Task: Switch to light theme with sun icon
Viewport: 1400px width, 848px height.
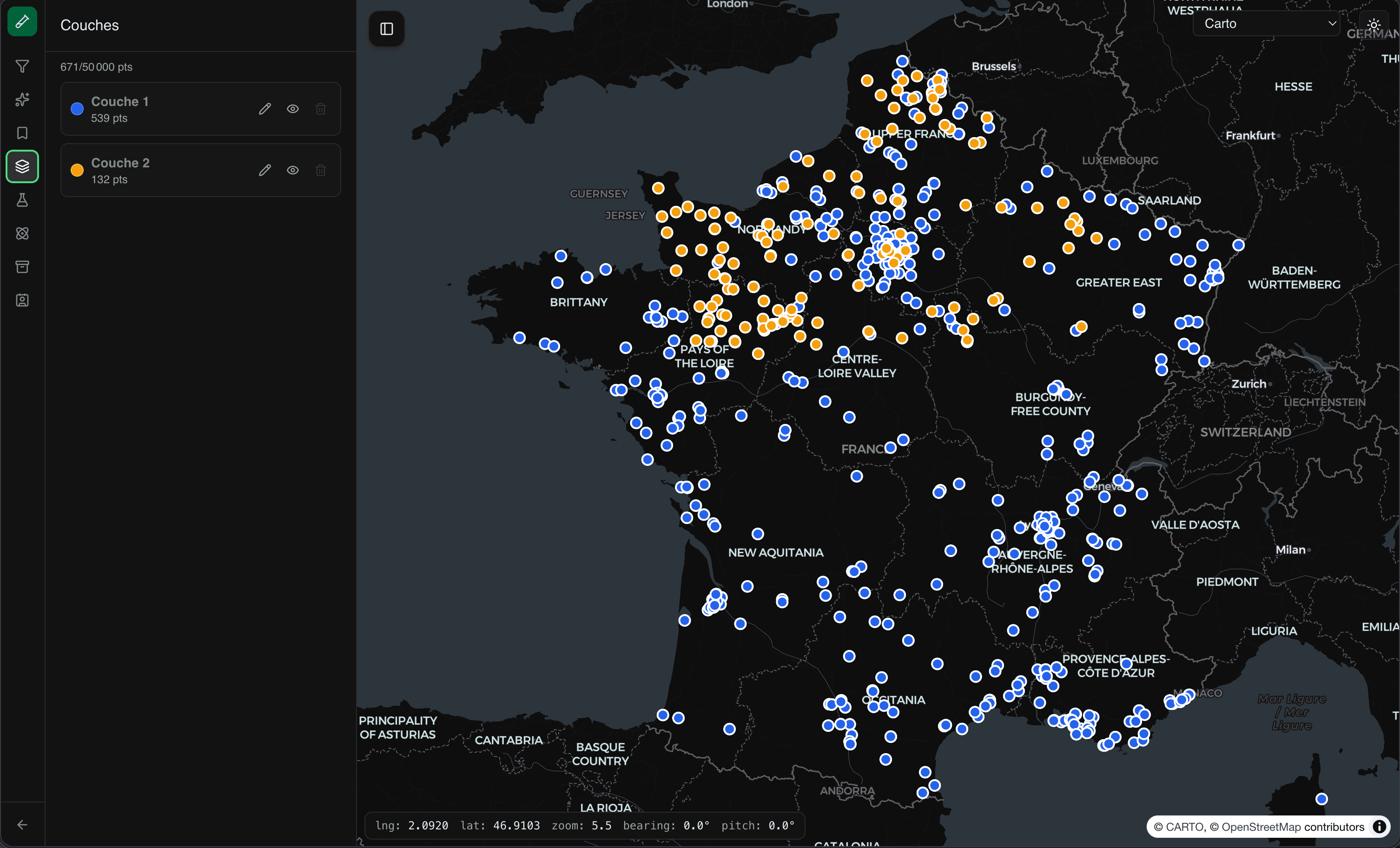Action: point(1374,25)
